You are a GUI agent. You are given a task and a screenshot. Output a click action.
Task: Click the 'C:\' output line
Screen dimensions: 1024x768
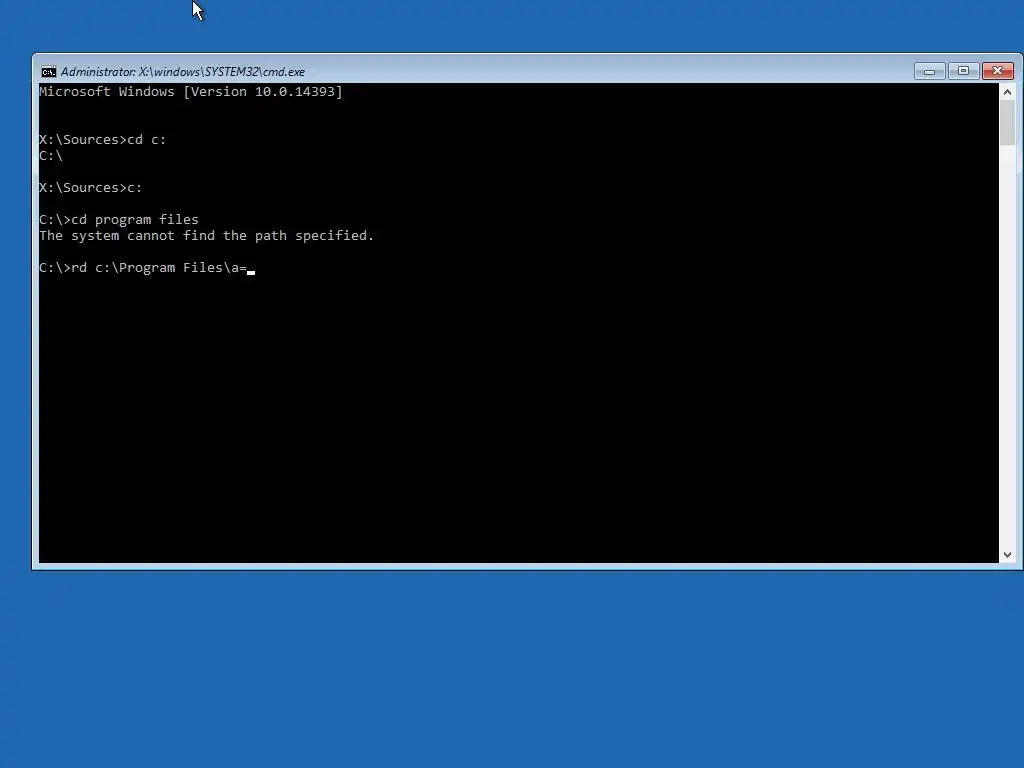51,156
